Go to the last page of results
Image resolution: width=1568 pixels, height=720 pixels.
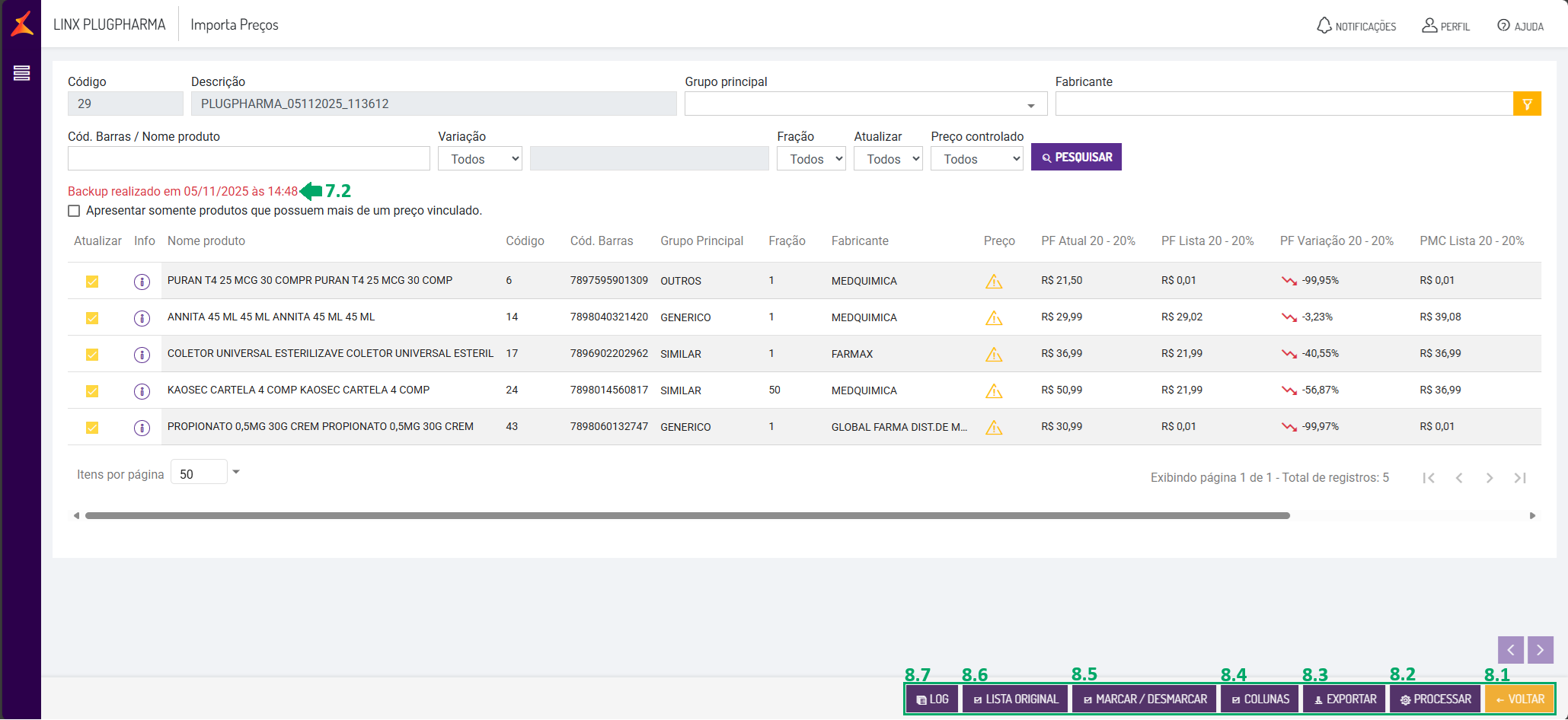coord(1520,478)
